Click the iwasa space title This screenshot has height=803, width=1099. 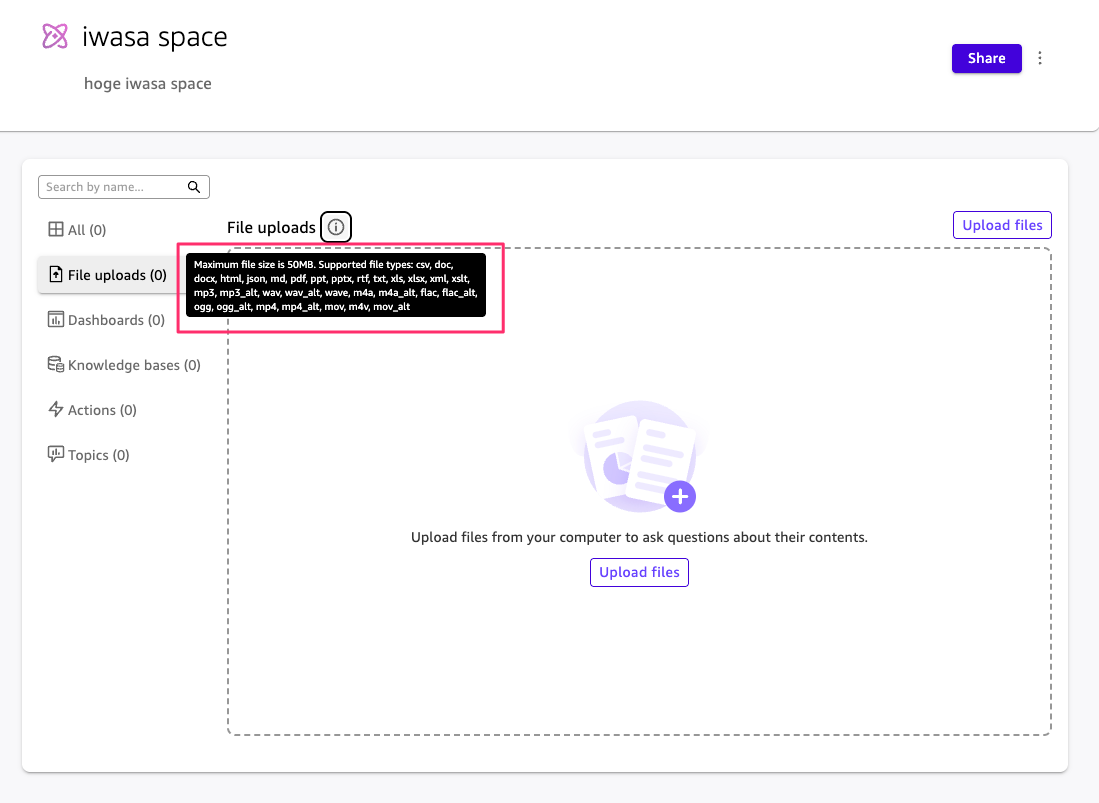[155, 38]
